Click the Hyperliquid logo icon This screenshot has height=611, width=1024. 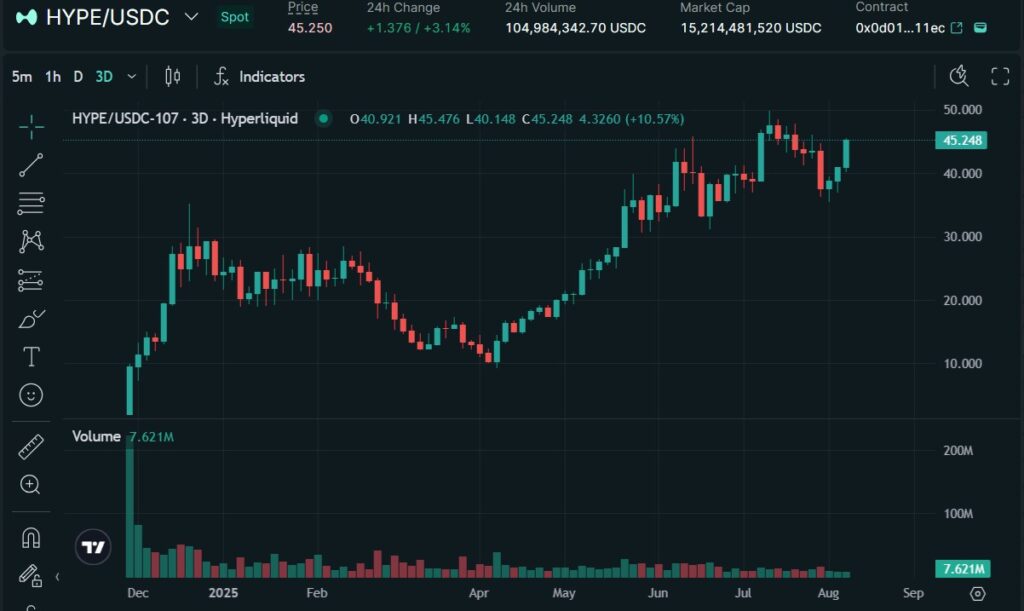26,17
